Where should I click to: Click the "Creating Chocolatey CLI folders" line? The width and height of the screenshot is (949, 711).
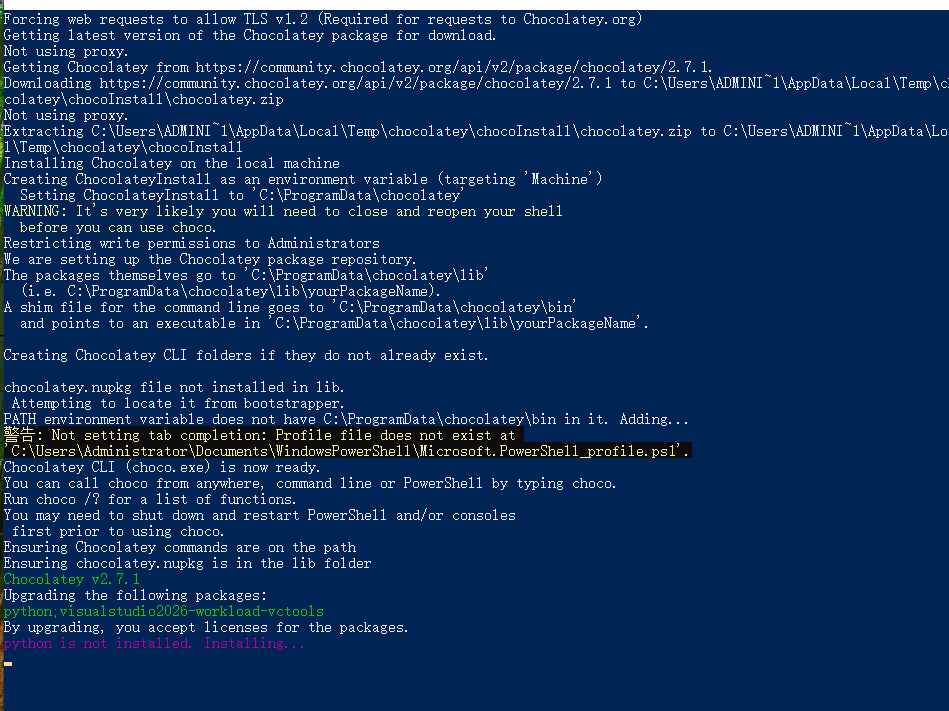click(246, 355)
